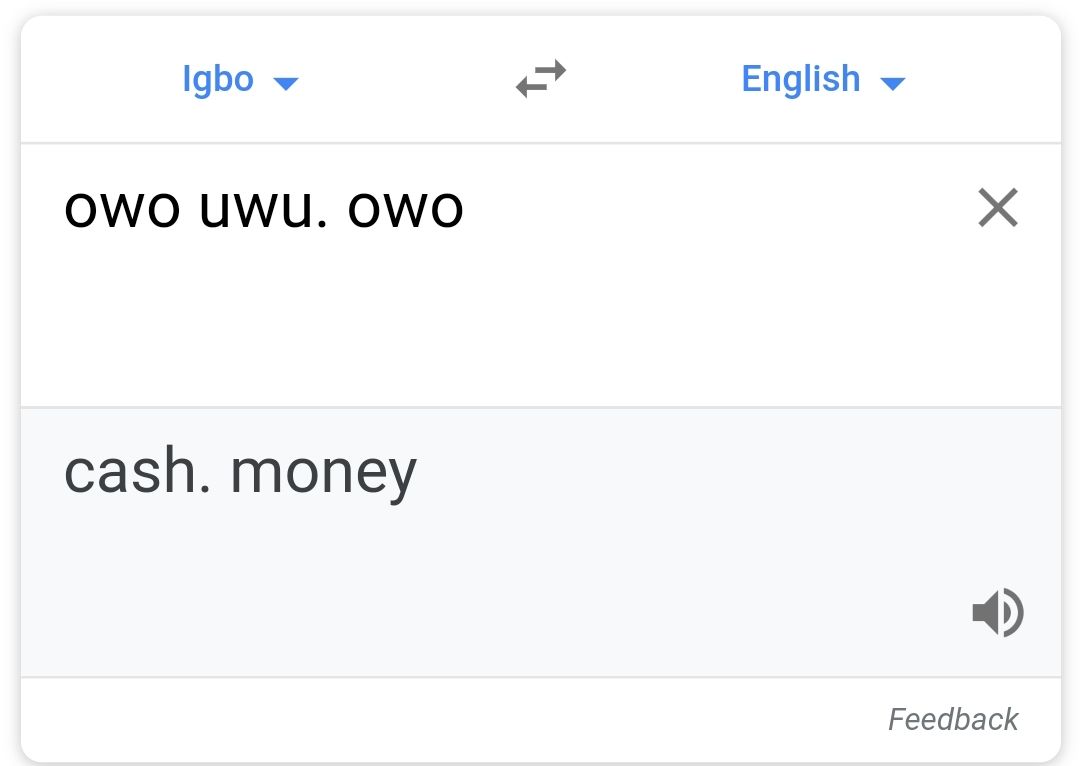The height and width of the screenshot is (766, 1080).
Task: Expand the chevron next to Igbo
Action: tap(285, 82)
